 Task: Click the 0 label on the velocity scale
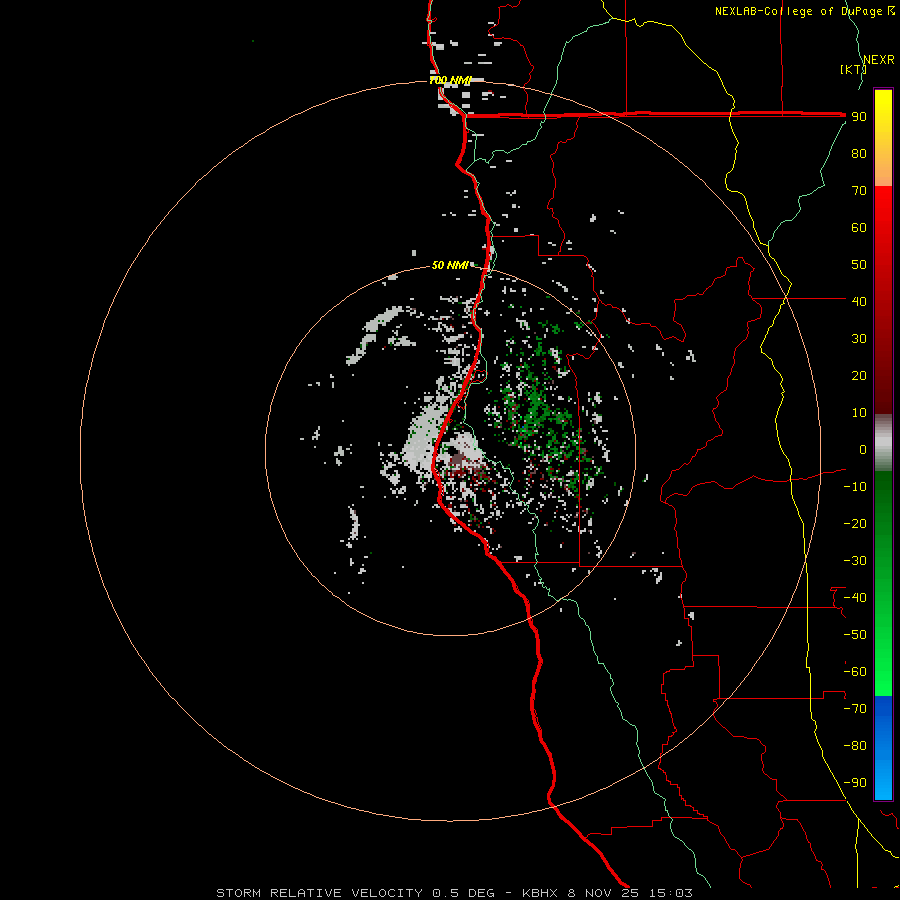tap(863, 450)
